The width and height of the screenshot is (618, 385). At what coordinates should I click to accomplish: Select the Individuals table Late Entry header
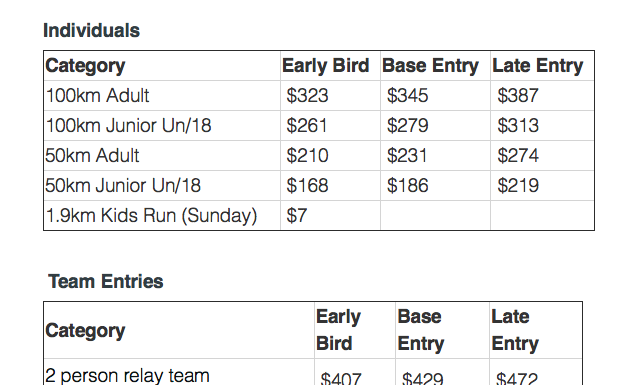coord(538,65)
